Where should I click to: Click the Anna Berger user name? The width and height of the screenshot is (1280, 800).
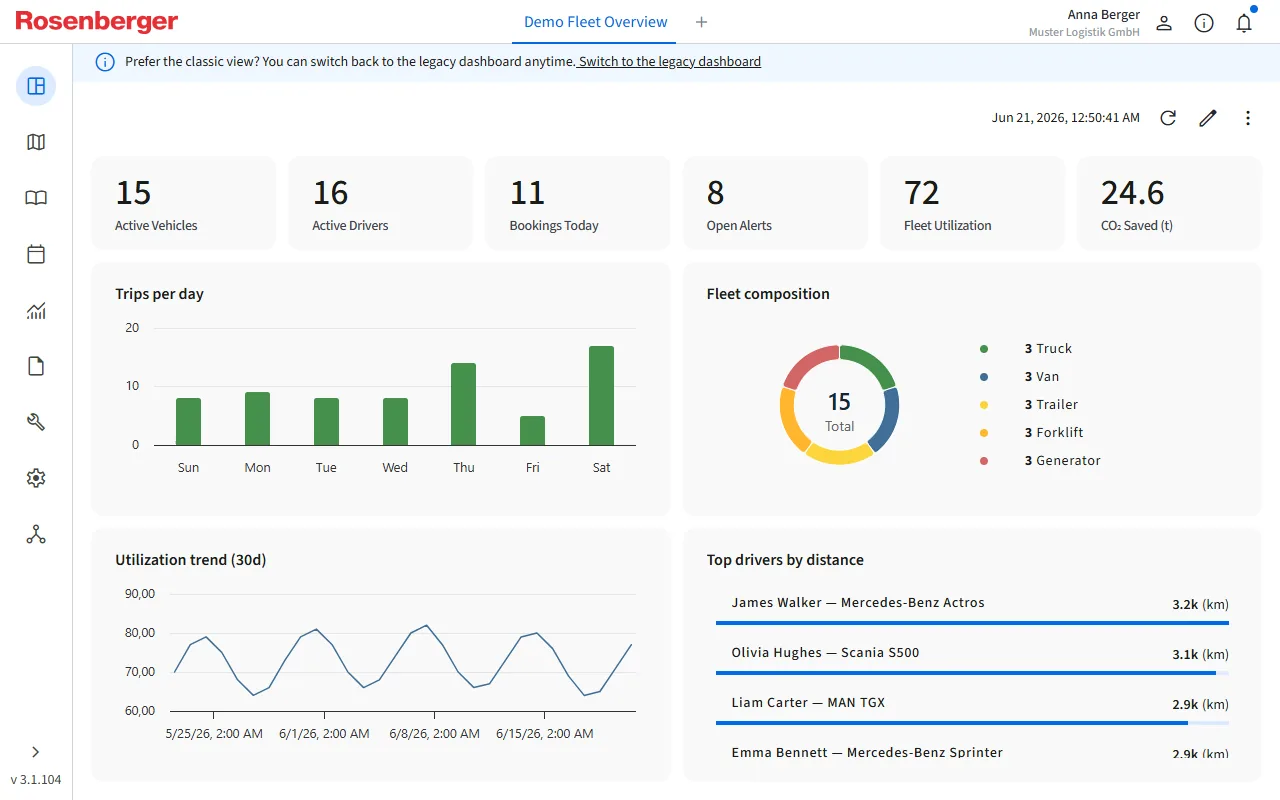click(1104, 14)
